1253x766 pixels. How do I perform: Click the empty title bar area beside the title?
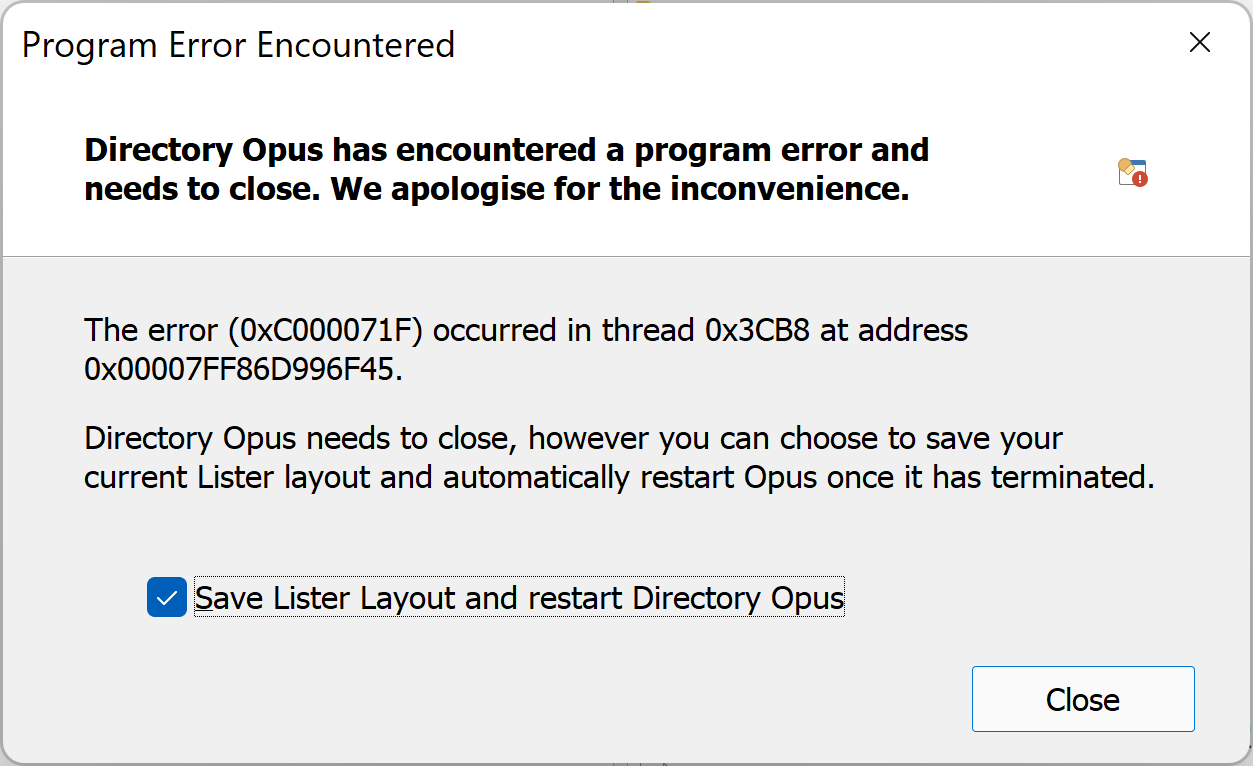tap(800, 44)
